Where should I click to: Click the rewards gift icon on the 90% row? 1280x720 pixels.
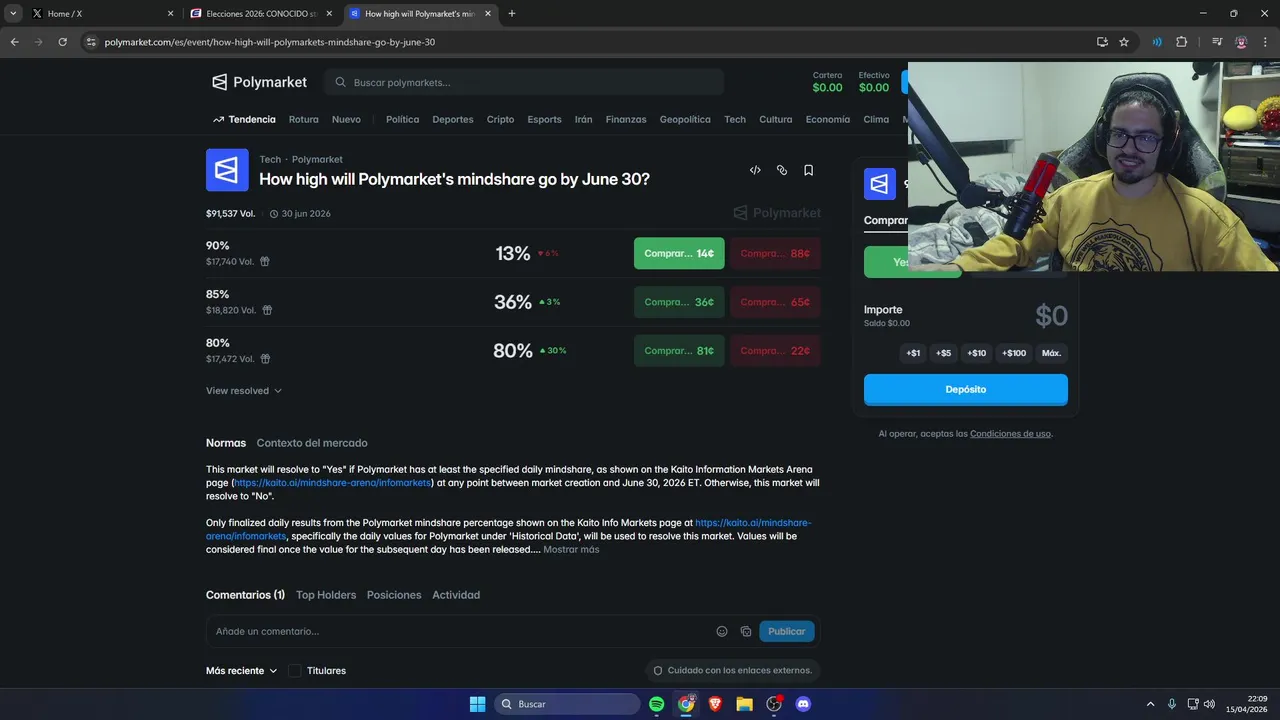point(265,261)
